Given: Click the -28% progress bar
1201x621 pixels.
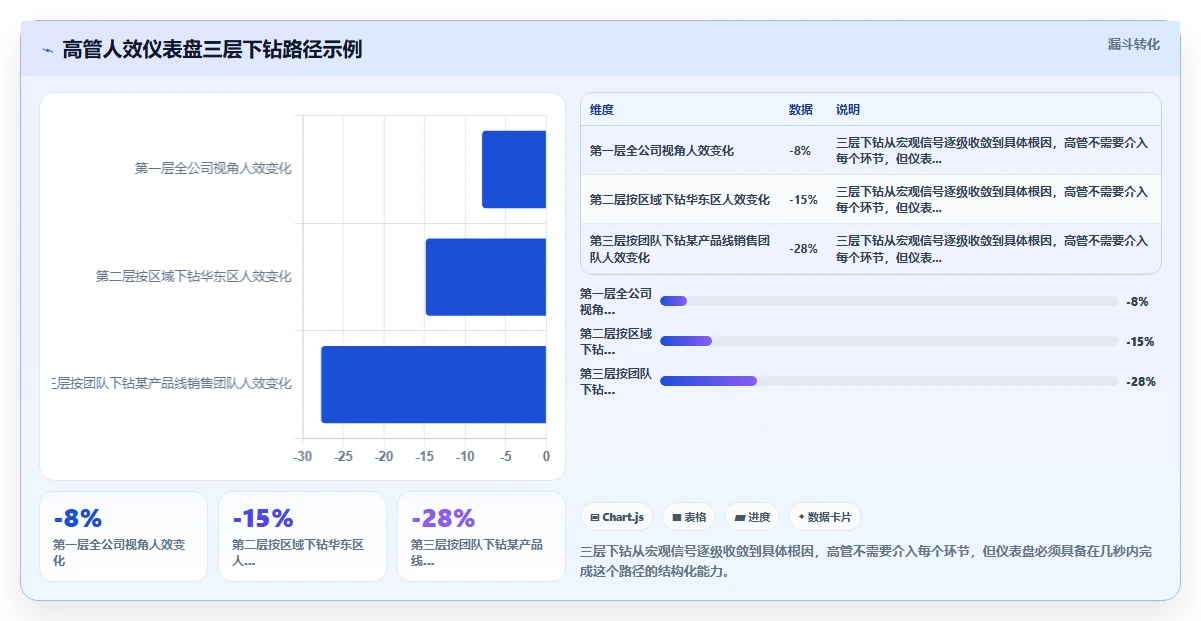Looking at the screenshot, I should point(889,381).
